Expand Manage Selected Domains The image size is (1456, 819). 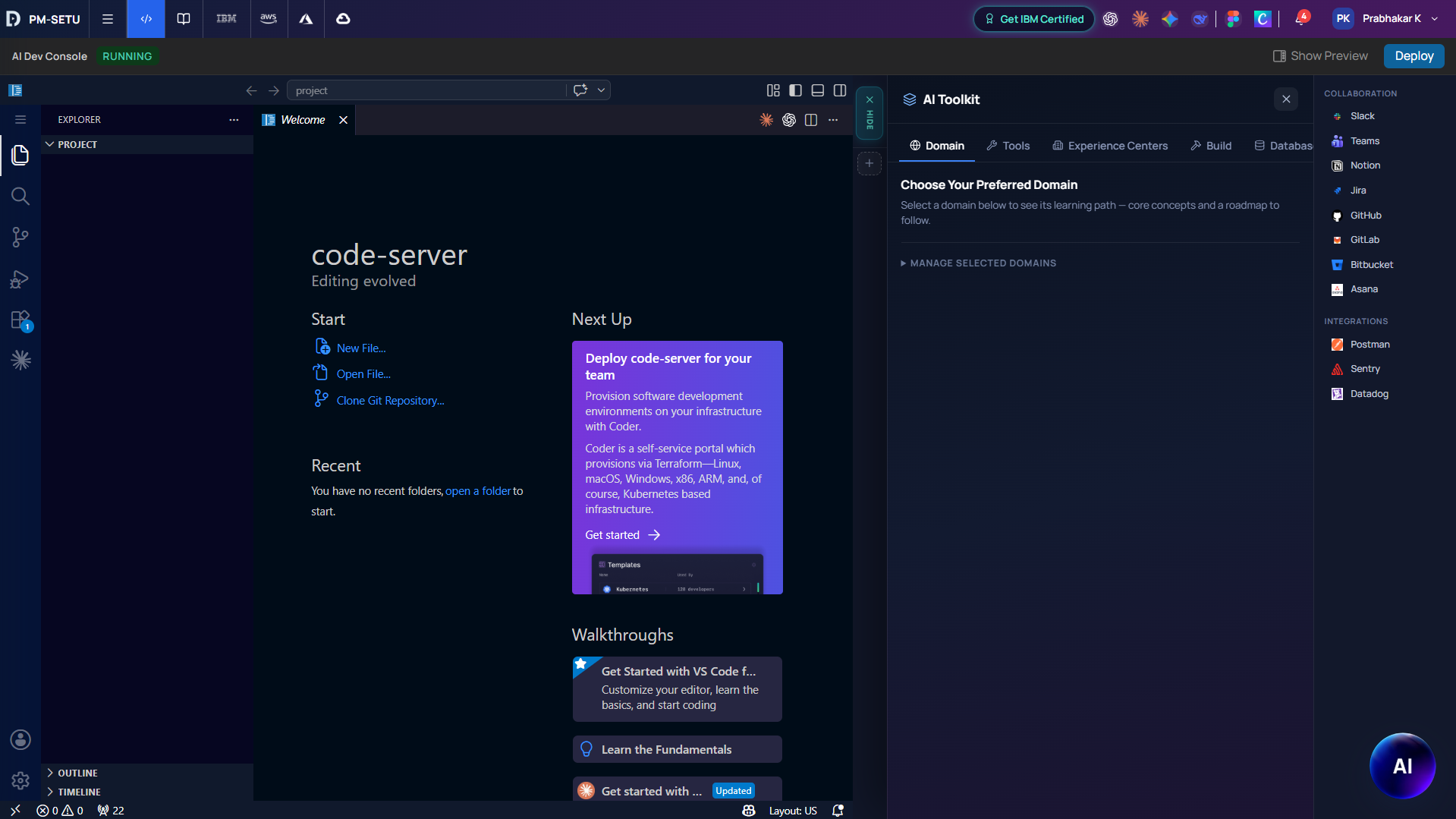tap(978, 263)
